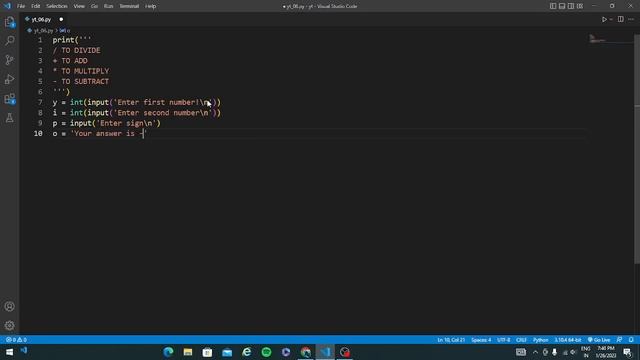Open the Search view in activity bar

click(9, 41)
